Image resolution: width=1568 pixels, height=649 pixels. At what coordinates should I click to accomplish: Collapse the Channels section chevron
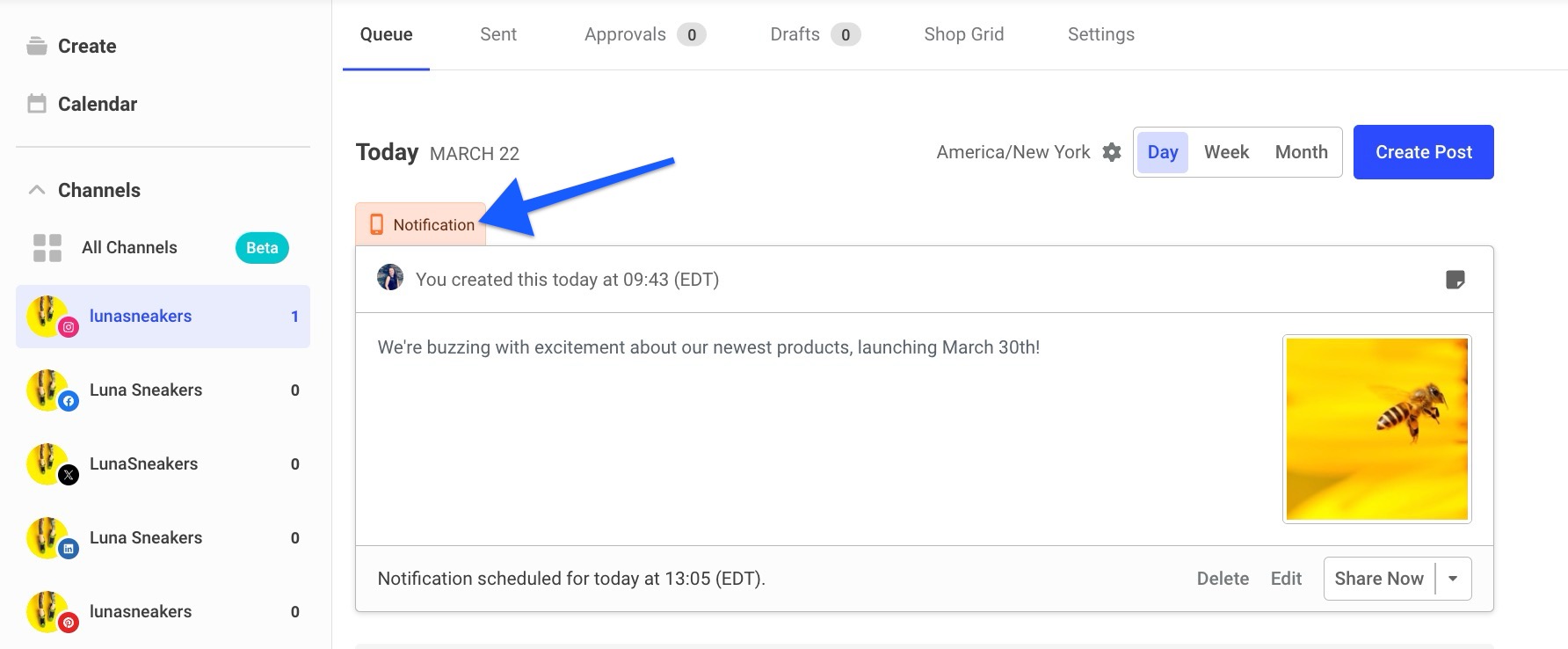[x=37, y=190]
